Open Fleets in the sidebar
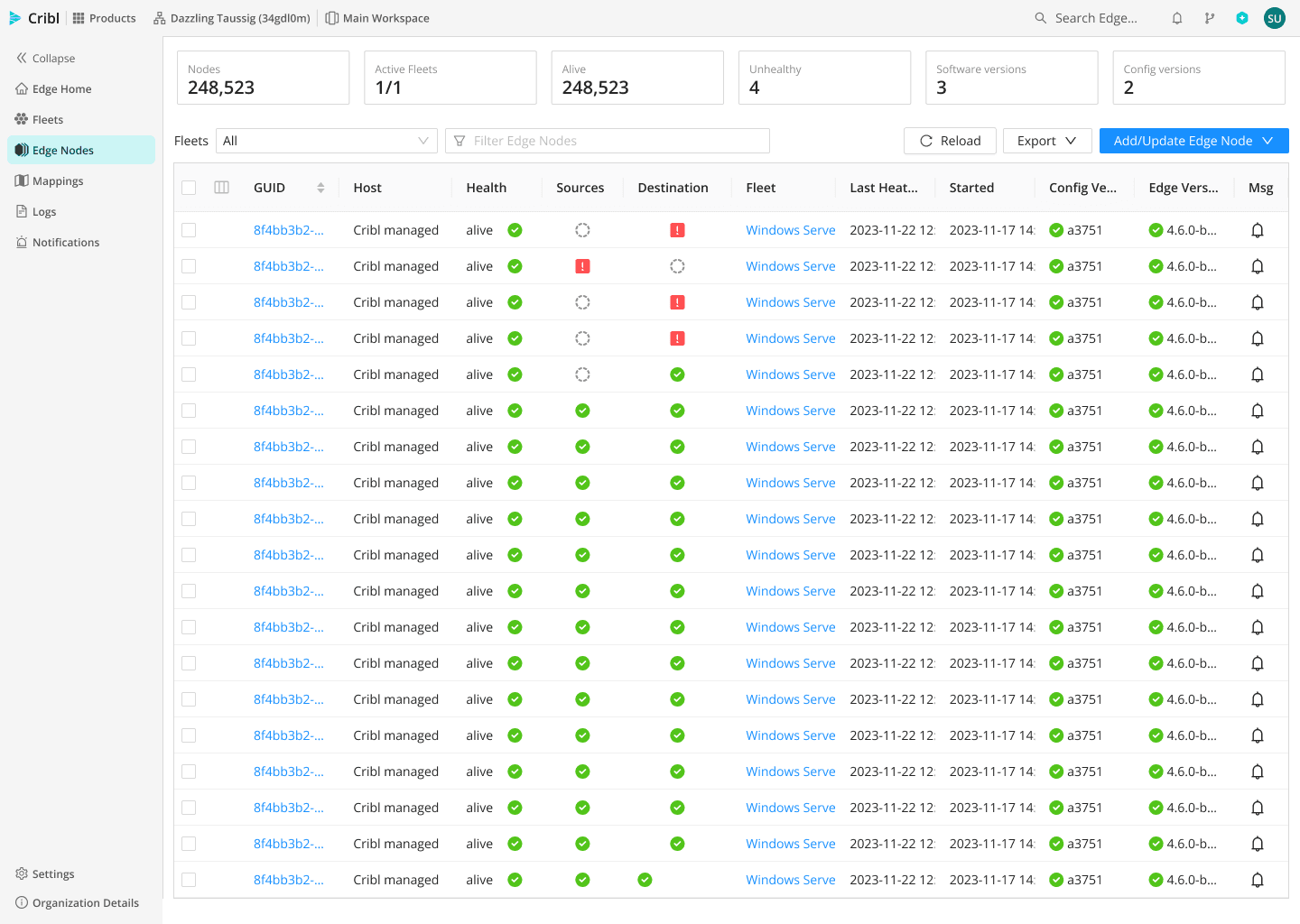The height and width of the screenshot is (924, 1300). 48,120
